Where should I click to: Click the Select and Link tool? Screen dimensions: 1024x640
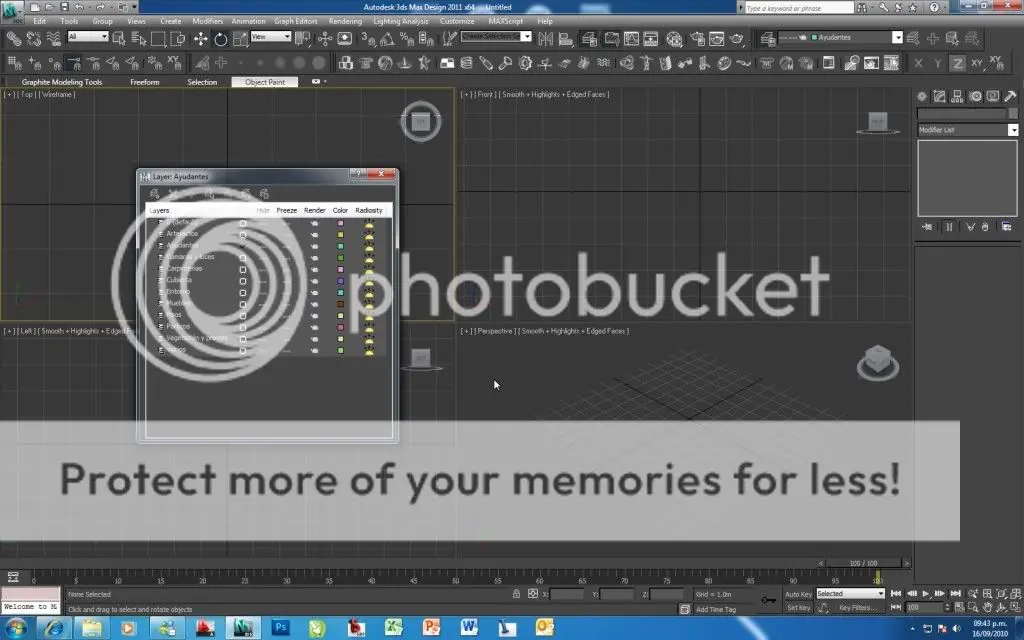(x=14, y=39)
